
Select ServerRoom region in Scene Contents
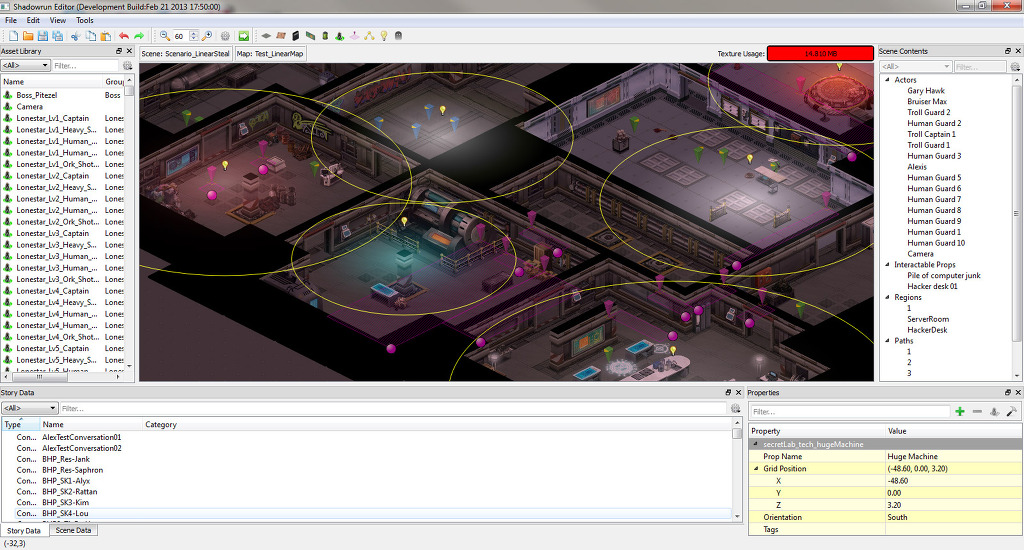coord(927,319)
